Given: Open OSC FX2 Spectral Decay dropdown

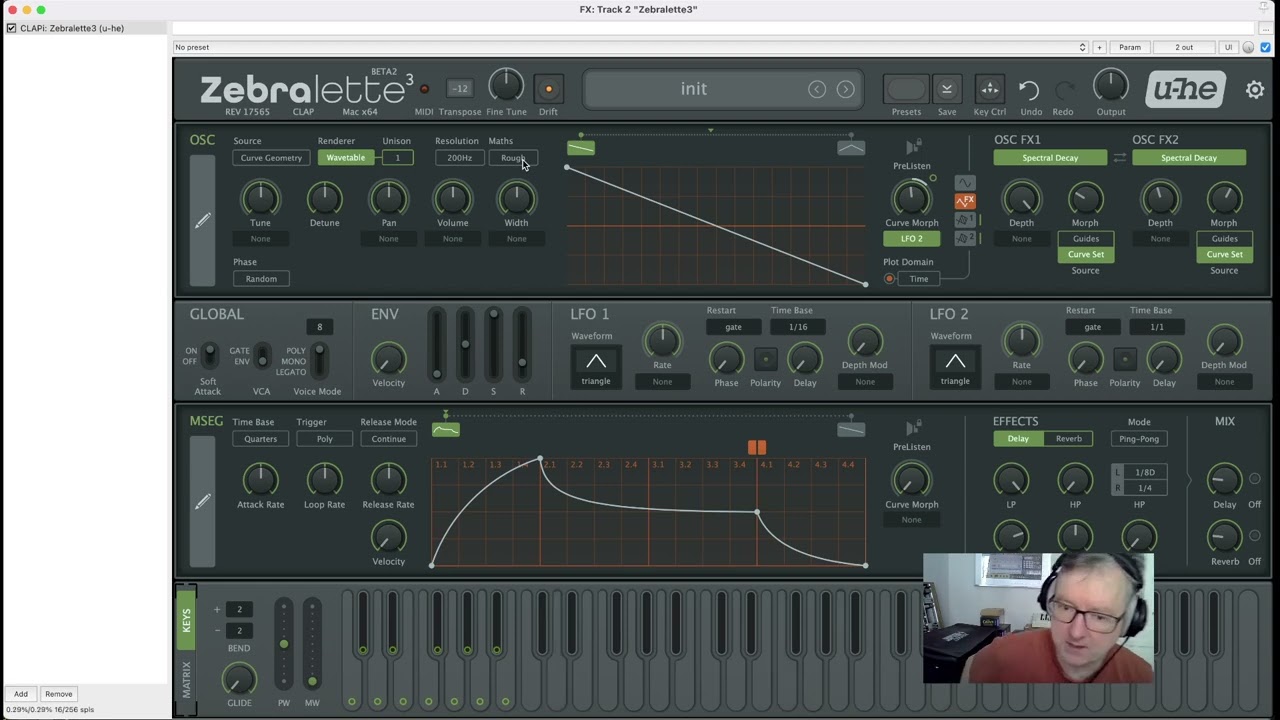Looking at the screenshot, I should point(1189,158).
